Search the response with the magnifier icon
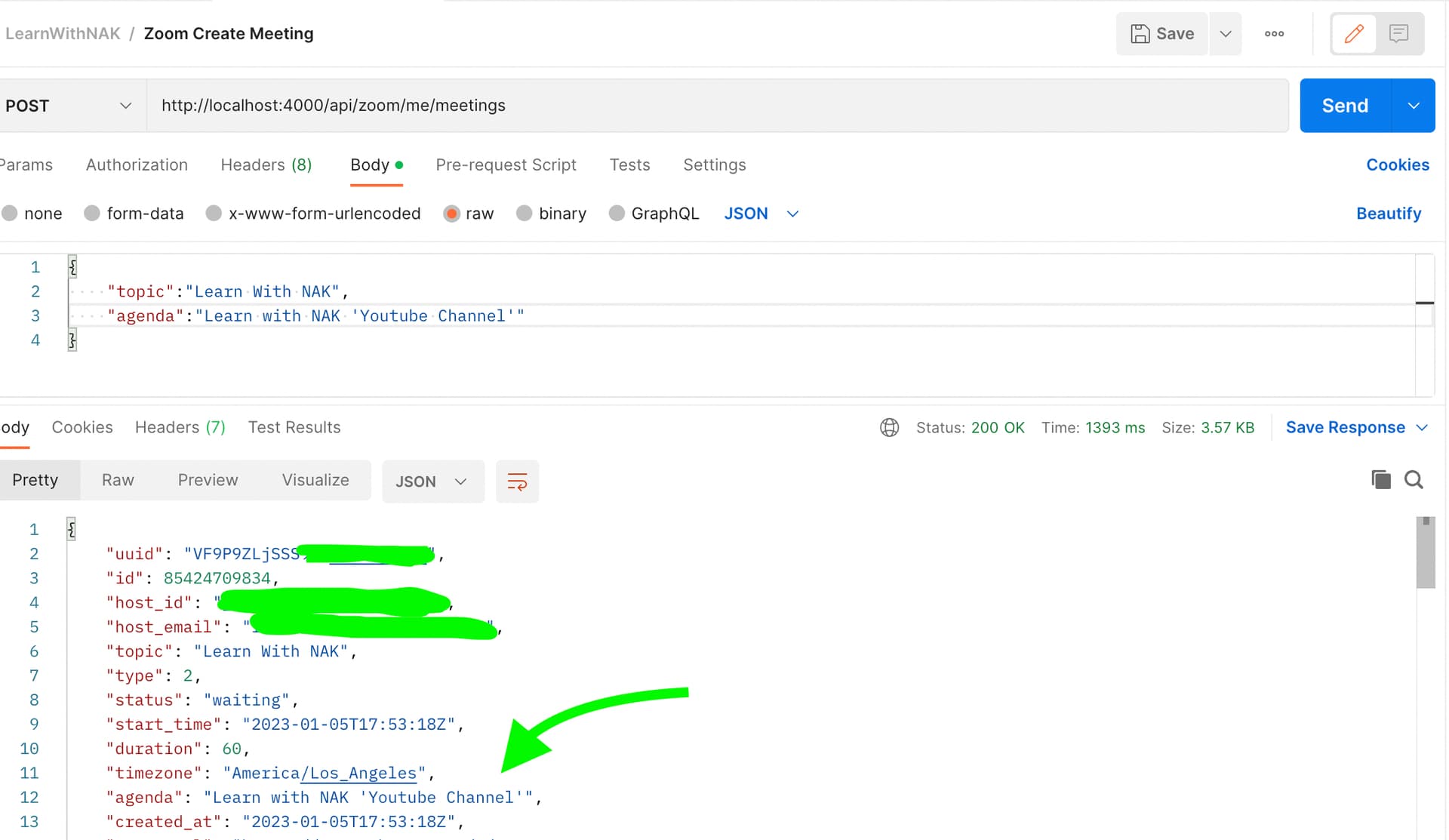Screen dimensions: 1449x840 click(1414, 479)
